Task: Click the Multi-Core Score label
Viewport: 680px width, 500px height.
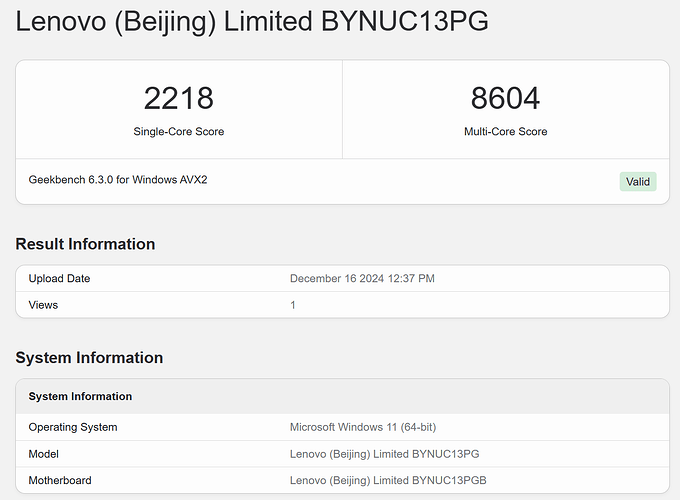Action: [505, 131]
